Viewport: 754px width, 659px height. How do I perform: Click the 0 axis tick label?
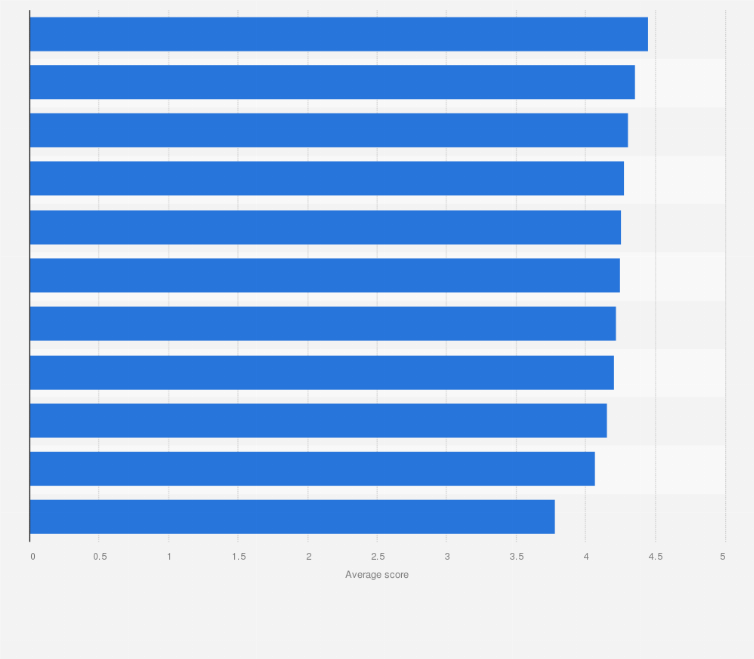32,555
